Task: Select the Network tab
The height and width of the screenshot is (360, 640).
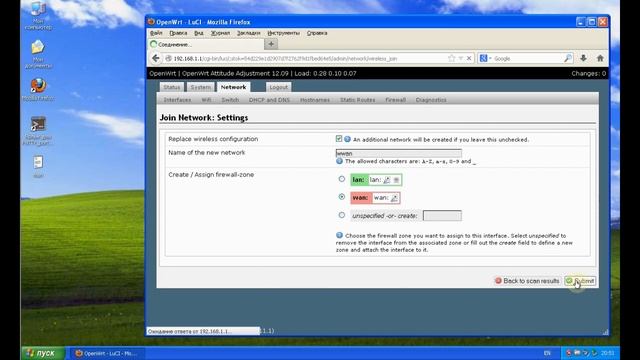Action: 233,87
